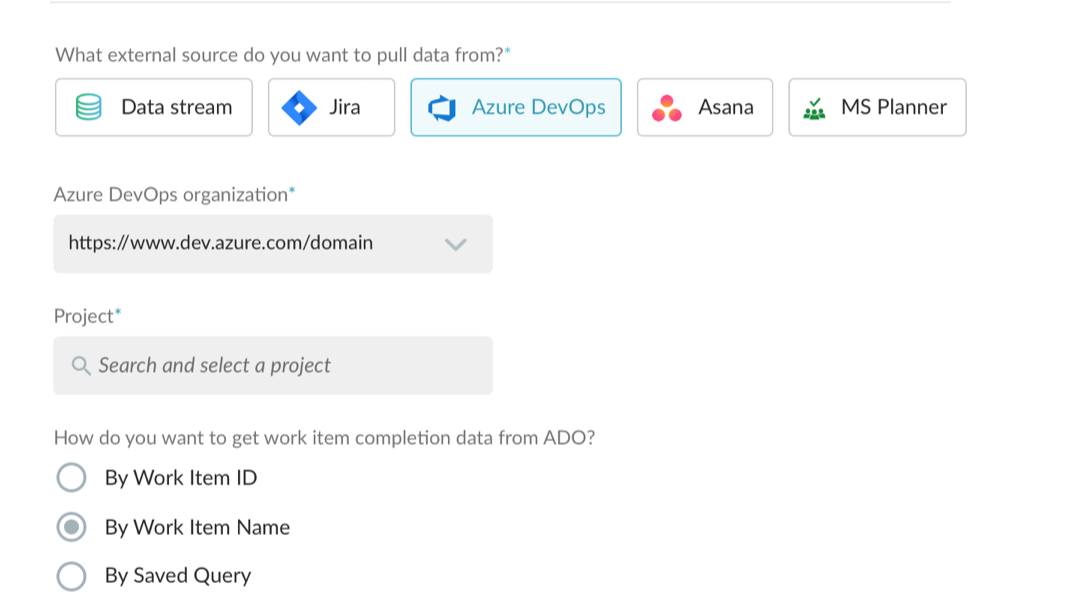Pick Asana as the data source
The image size is (1080, 610).
click(x=705, y=107)
